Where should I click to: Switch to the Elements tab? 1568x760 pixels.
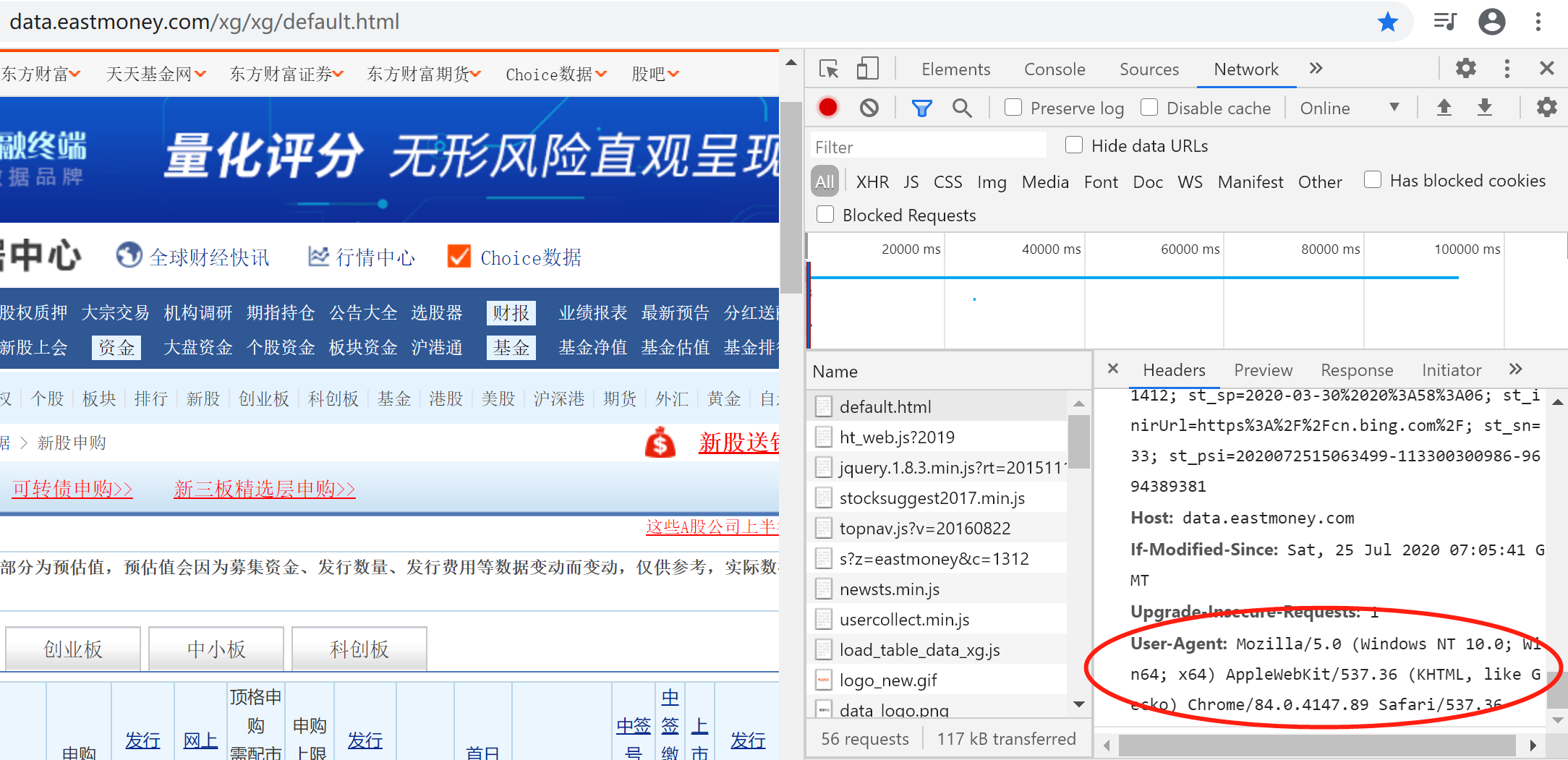(955, 69)
